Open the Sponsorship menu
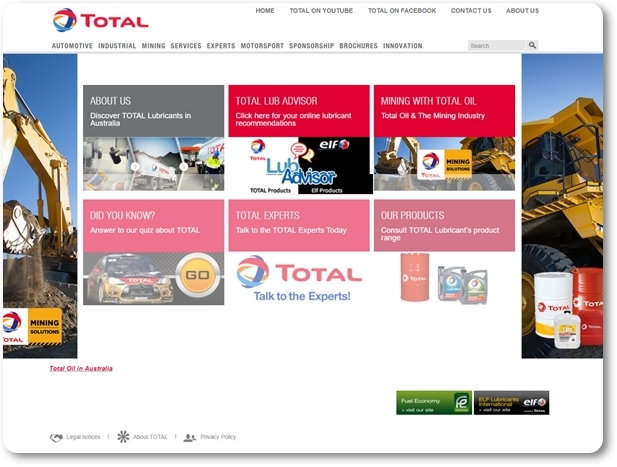 312,46
